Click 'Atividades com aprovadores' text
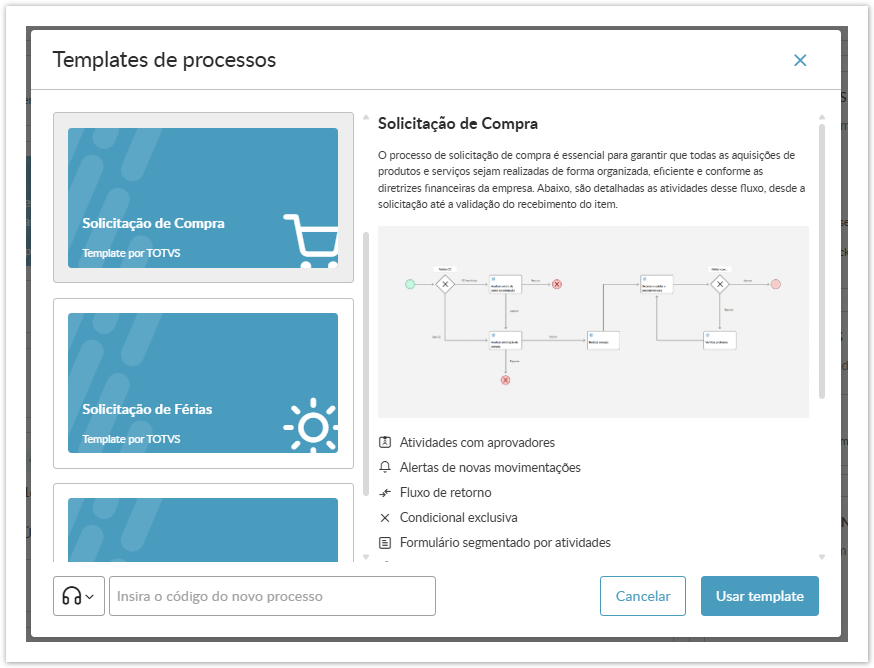The height and width of the screenshot is (668, 874). (477, 442)
